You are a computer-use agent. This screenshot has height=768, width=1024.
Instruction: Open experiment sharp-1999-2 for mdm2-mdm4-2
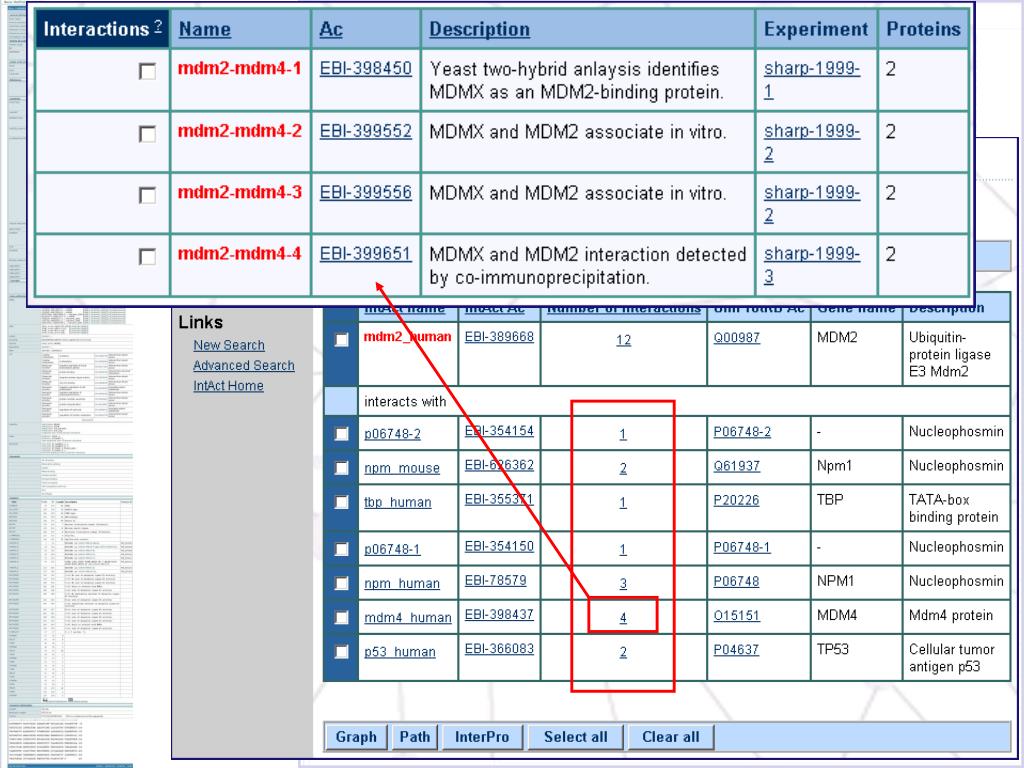pyautogui.click(x=812, y=142)
